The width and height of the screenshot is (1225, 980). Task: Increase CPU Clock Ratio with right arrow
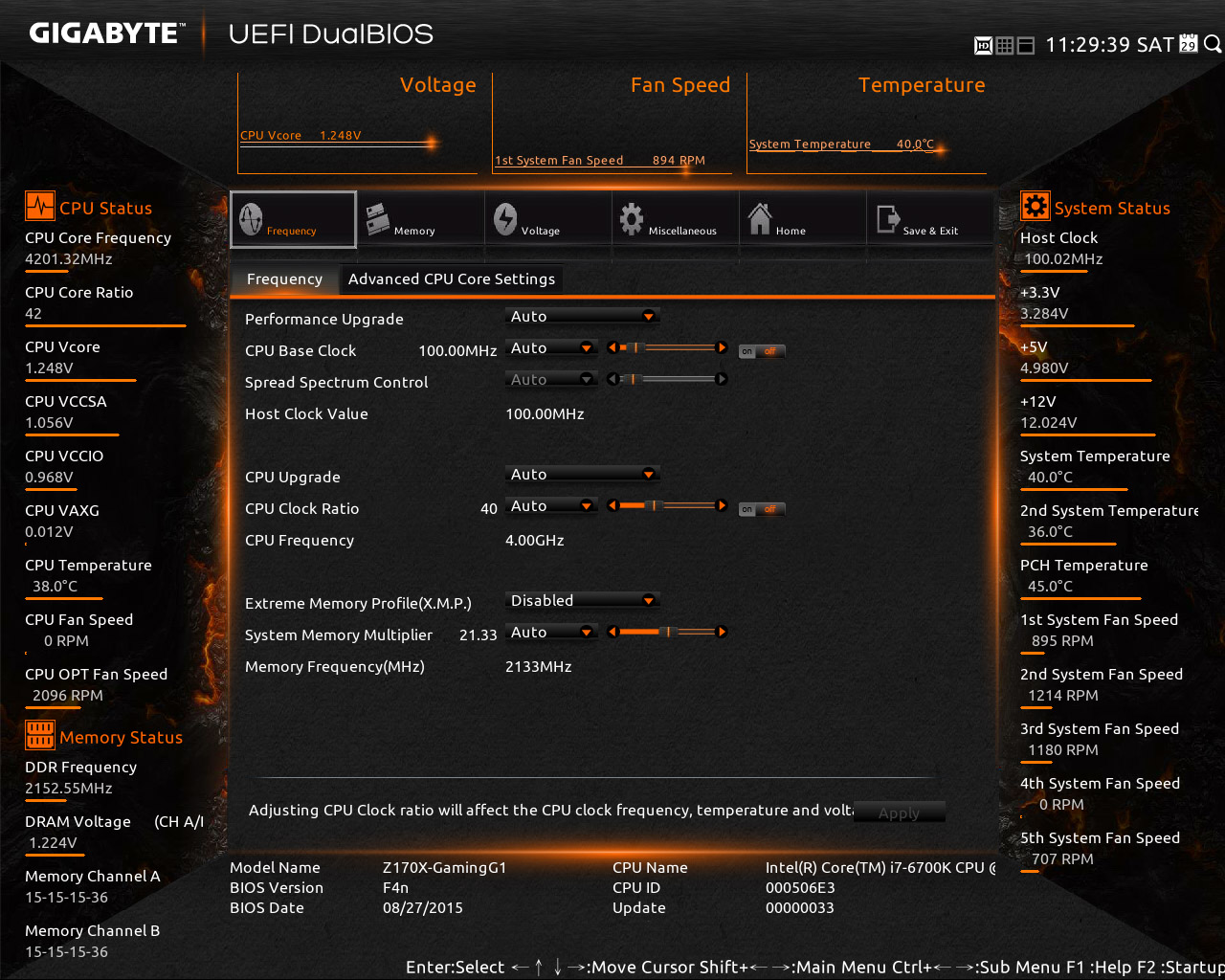click(722, 505)
